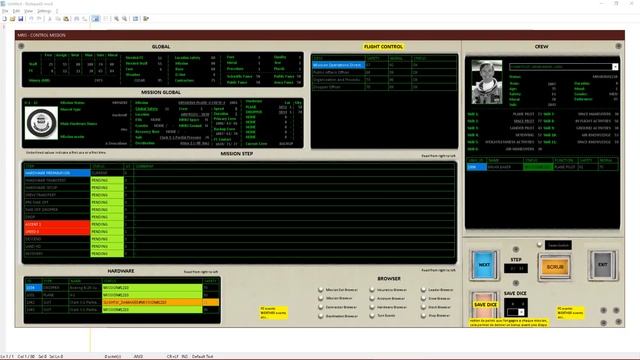
Task: Select the Contractor Browser radio button
Action: pyautogui.click(x=321, y=307)
